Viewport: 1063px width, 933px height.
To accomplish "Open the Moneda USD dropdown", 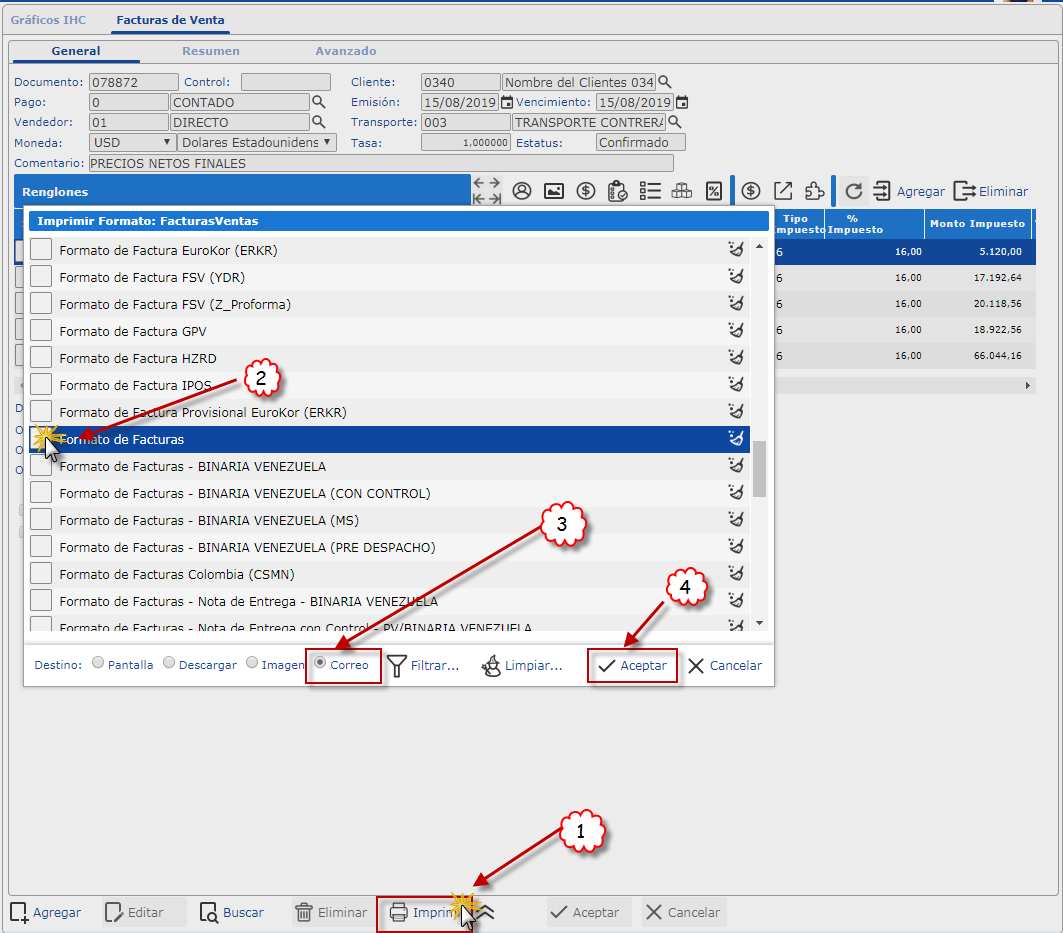I will [132, 142].
